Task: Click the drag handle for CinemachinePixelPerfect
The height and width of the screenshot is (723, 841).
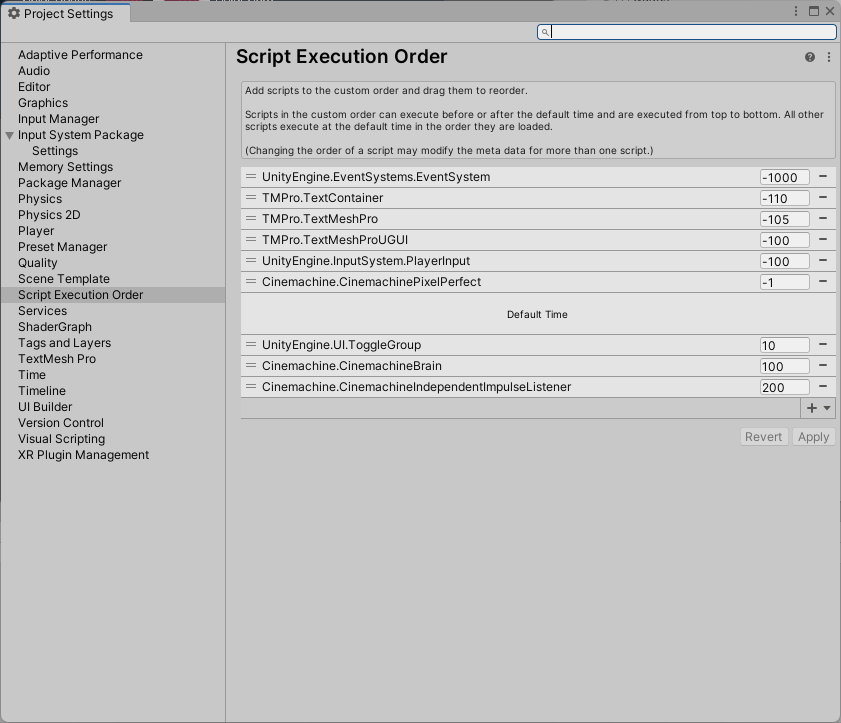Action: point(250,281)
